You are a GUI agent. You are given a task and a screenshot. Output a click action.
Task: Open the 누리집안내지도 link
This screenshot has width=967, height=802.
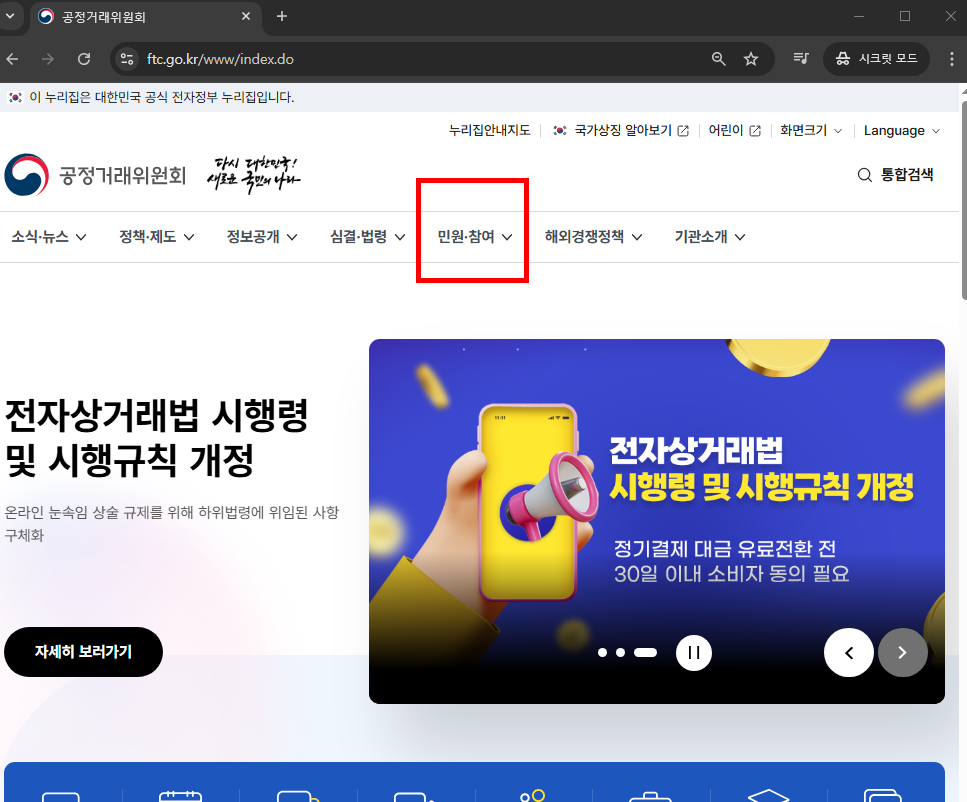(489, 130)
